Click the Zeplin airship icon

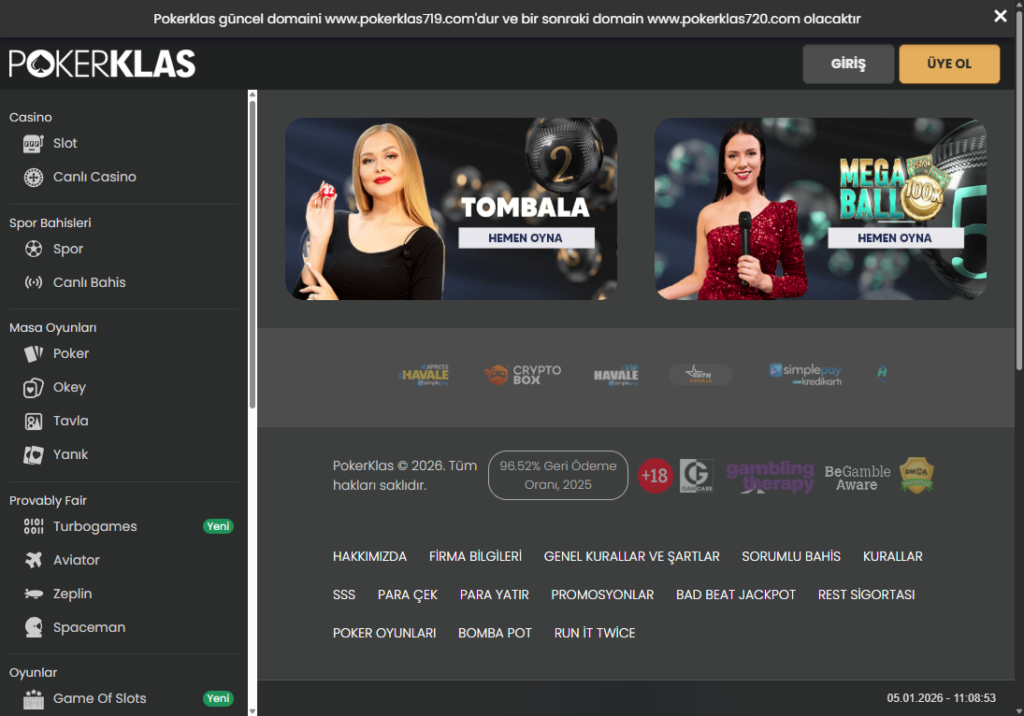tap(34, 594)
